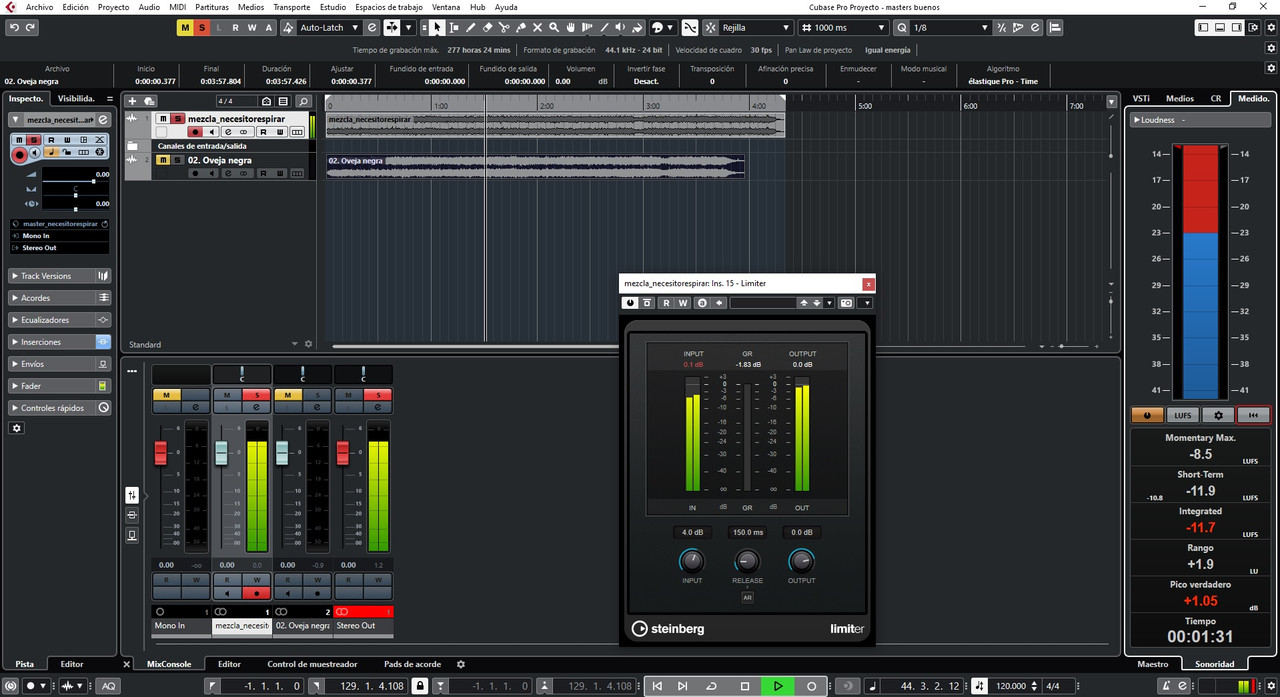Click the track presets cloud icon
The width and height of the screenshot is (1280, 697).
click(149, 101)
